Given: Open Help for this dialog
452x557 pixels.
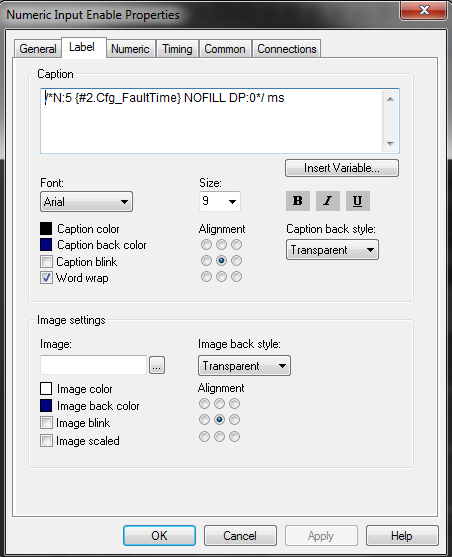Looking at the screenshot, I should coord(402,535).
